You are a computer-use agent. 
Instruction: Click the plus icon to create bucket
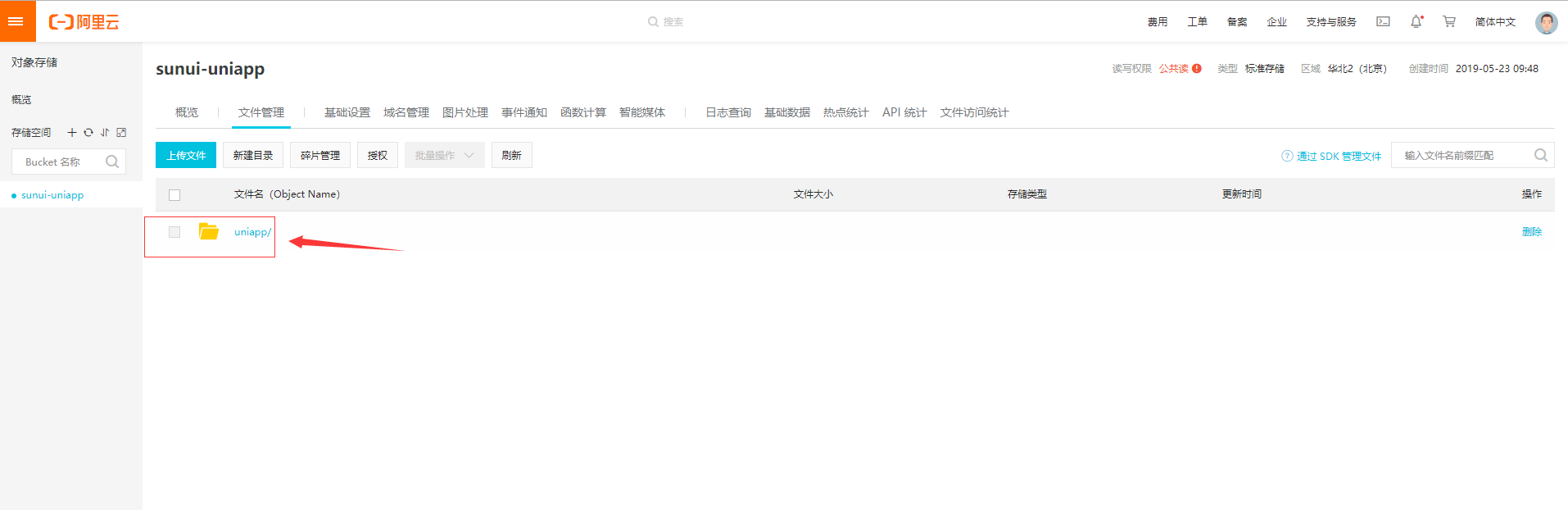[72, 132]
